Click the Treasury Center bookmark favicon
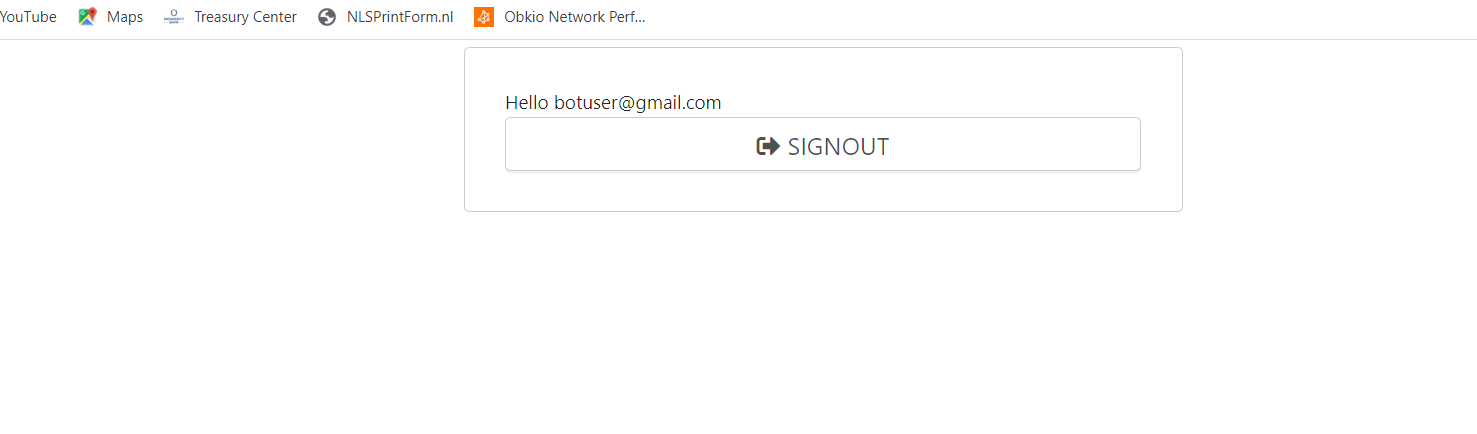1477x434 pixels. coord(174,17)
